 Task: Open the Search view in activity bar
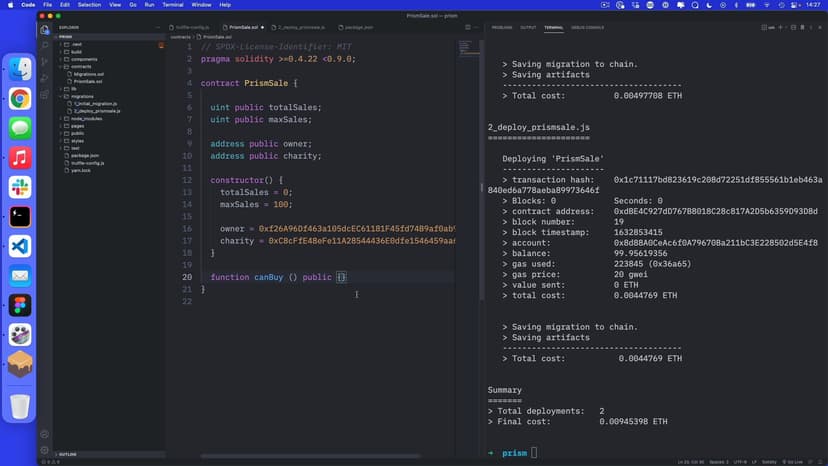[x=45, y=45]
